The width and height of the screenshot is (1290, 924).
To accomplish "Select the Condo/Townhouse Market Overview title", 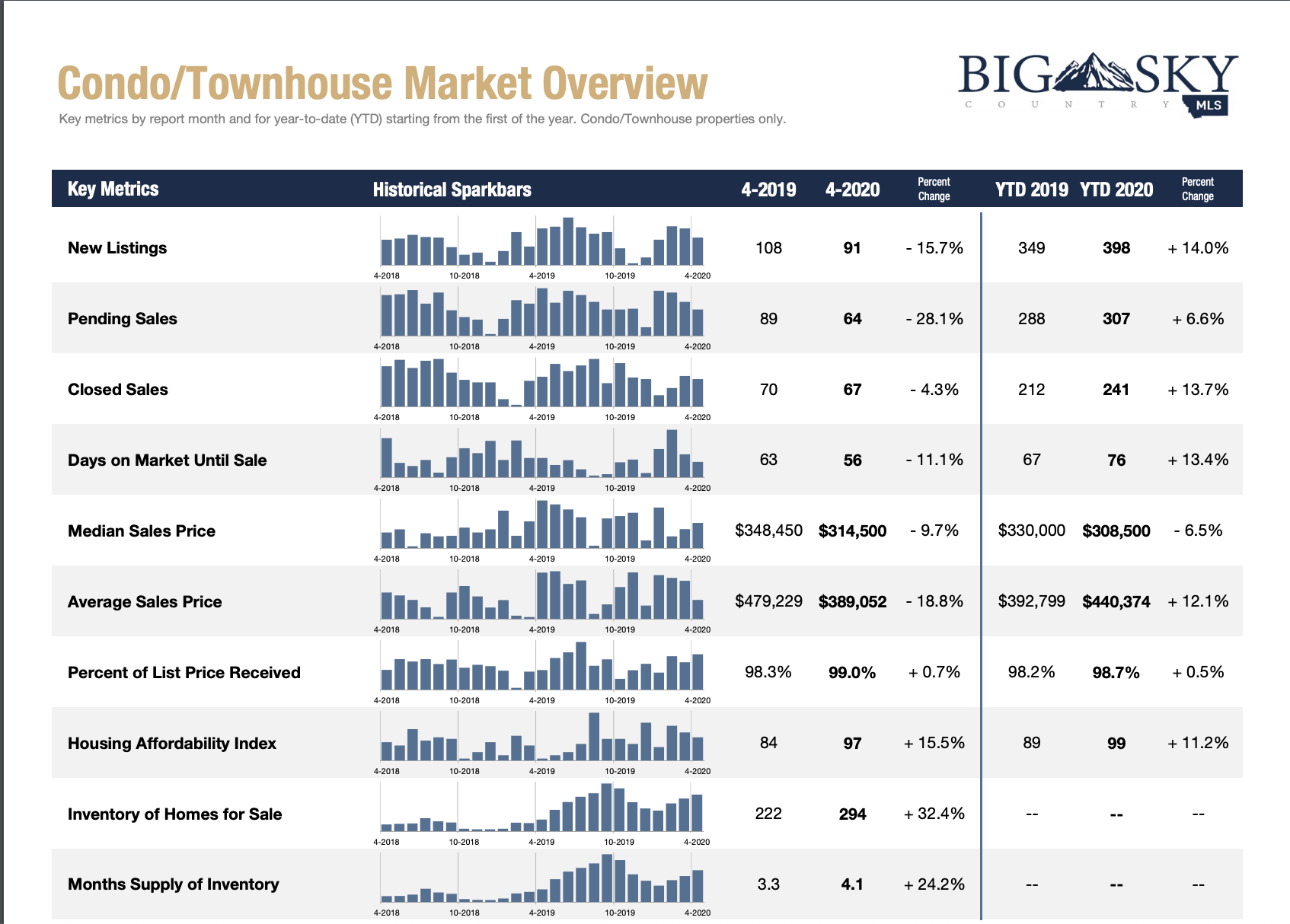I will pyautogui.click(x=382, y=83).
